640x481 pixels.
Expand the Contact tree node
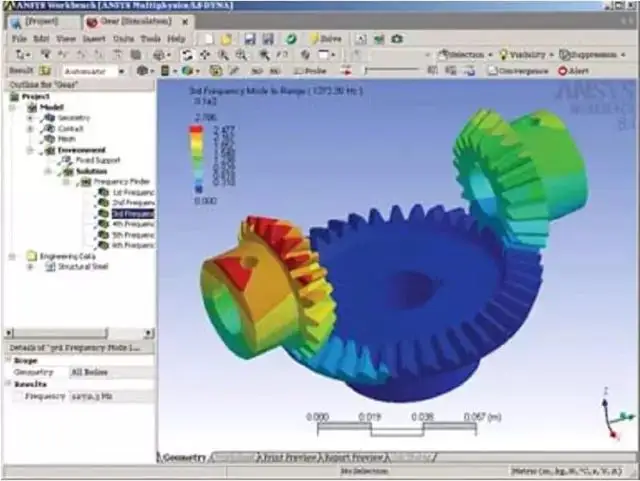[30, 129]
